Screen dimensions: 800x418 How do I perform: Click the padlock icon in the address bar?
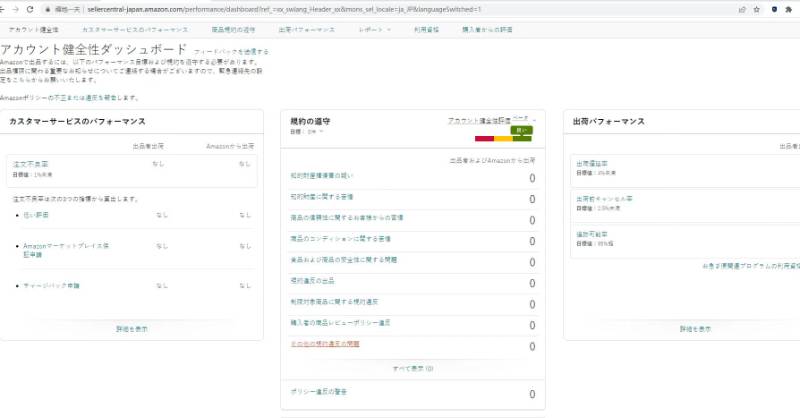pos(47,10)
